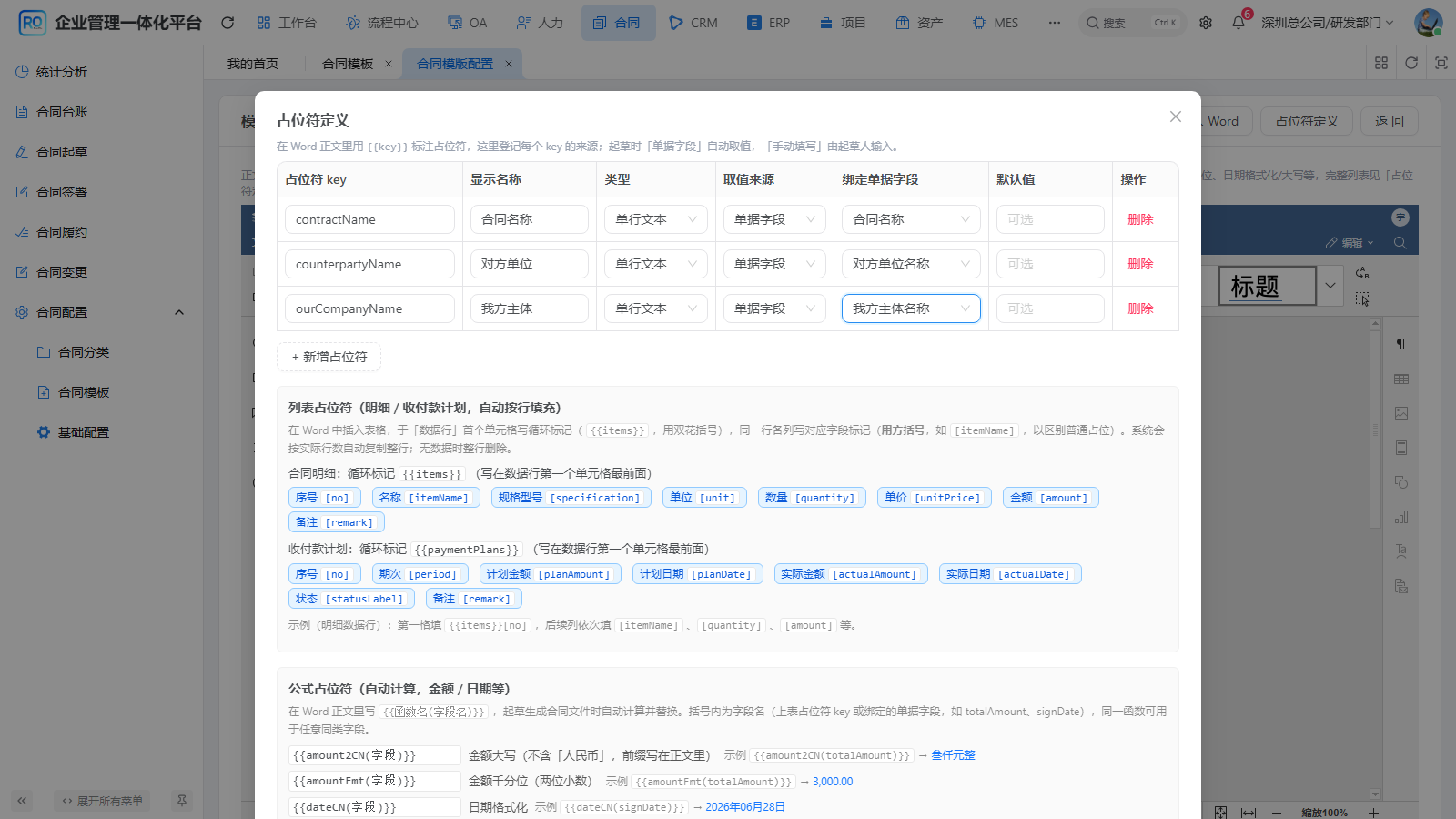This screenshot has width=1456, height=819.
Task: Click the chart icon in editor sidebar
Action: click(1401, 517)
